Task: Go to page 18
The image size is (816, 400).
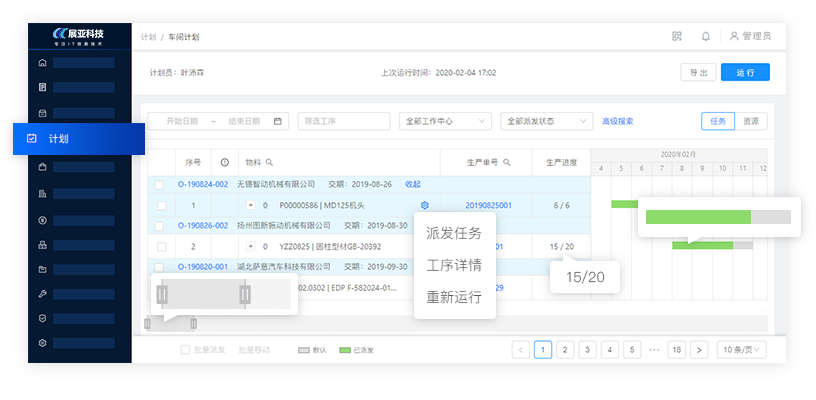Action: pos(677,350)
